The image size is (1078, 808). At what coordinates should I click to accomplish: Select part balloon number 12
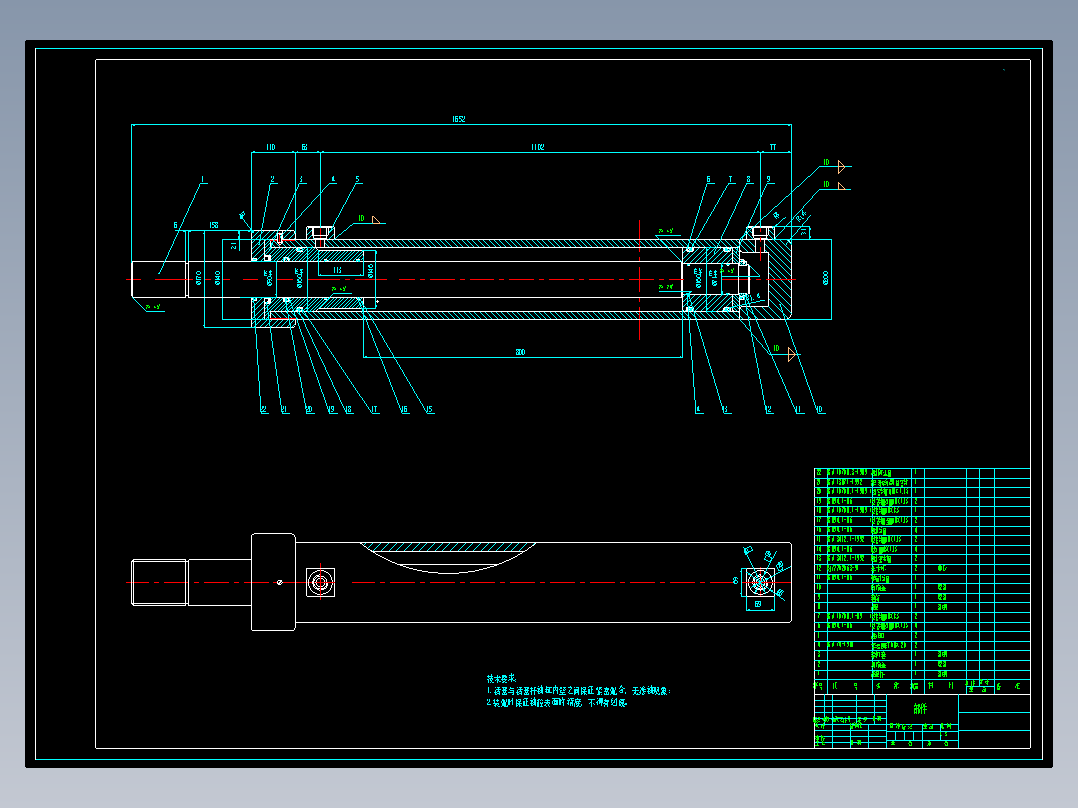click(769, 409)
